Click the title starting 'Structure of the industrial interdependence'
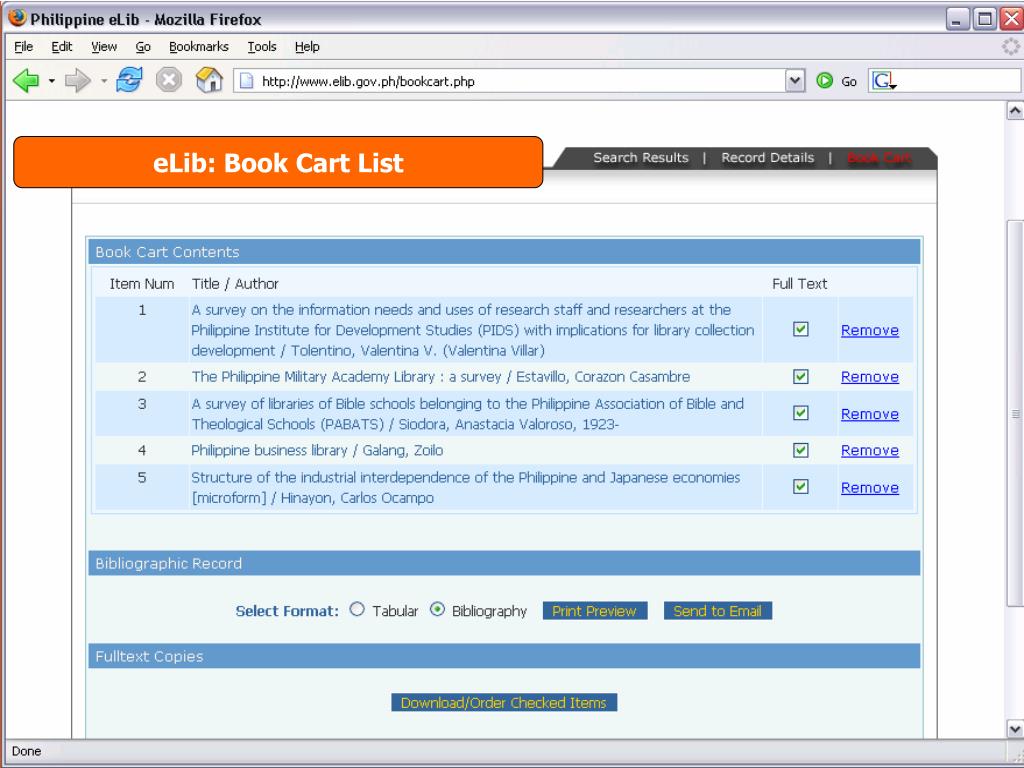This screenshot has width=1024, height=768. coord(465,487)
